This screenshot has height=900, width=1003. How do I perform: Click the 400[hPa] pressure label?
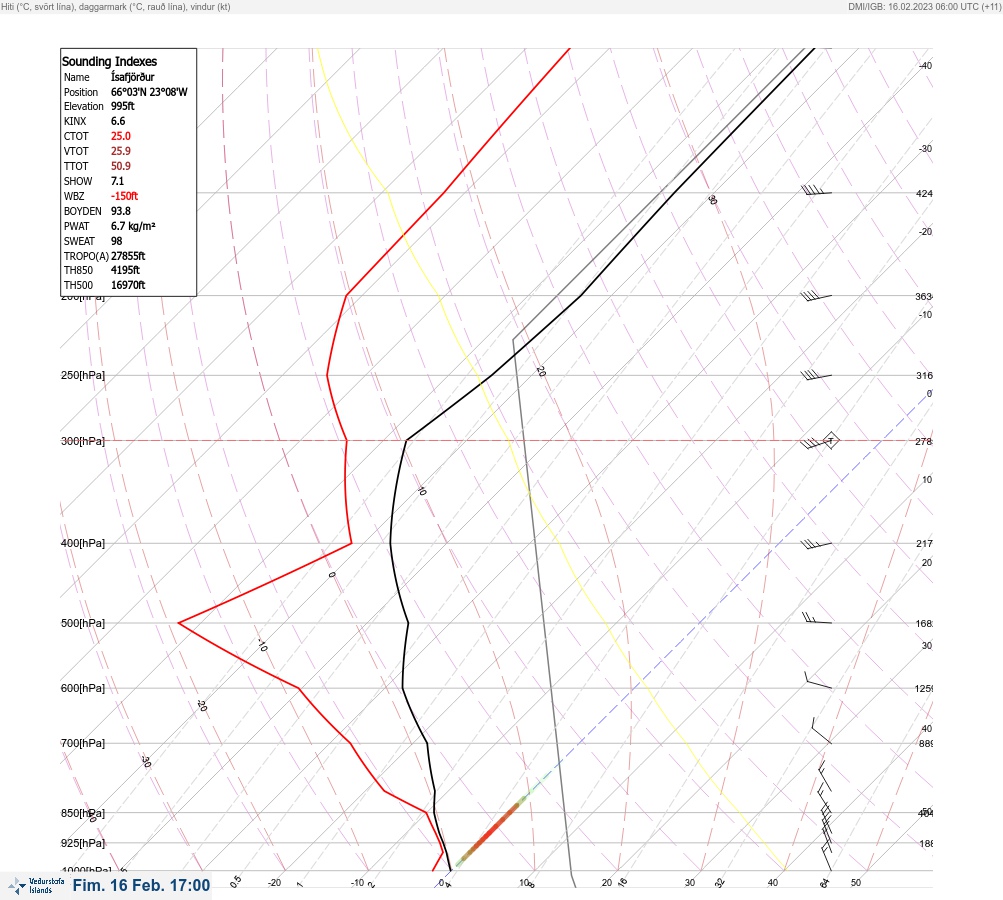83,544
